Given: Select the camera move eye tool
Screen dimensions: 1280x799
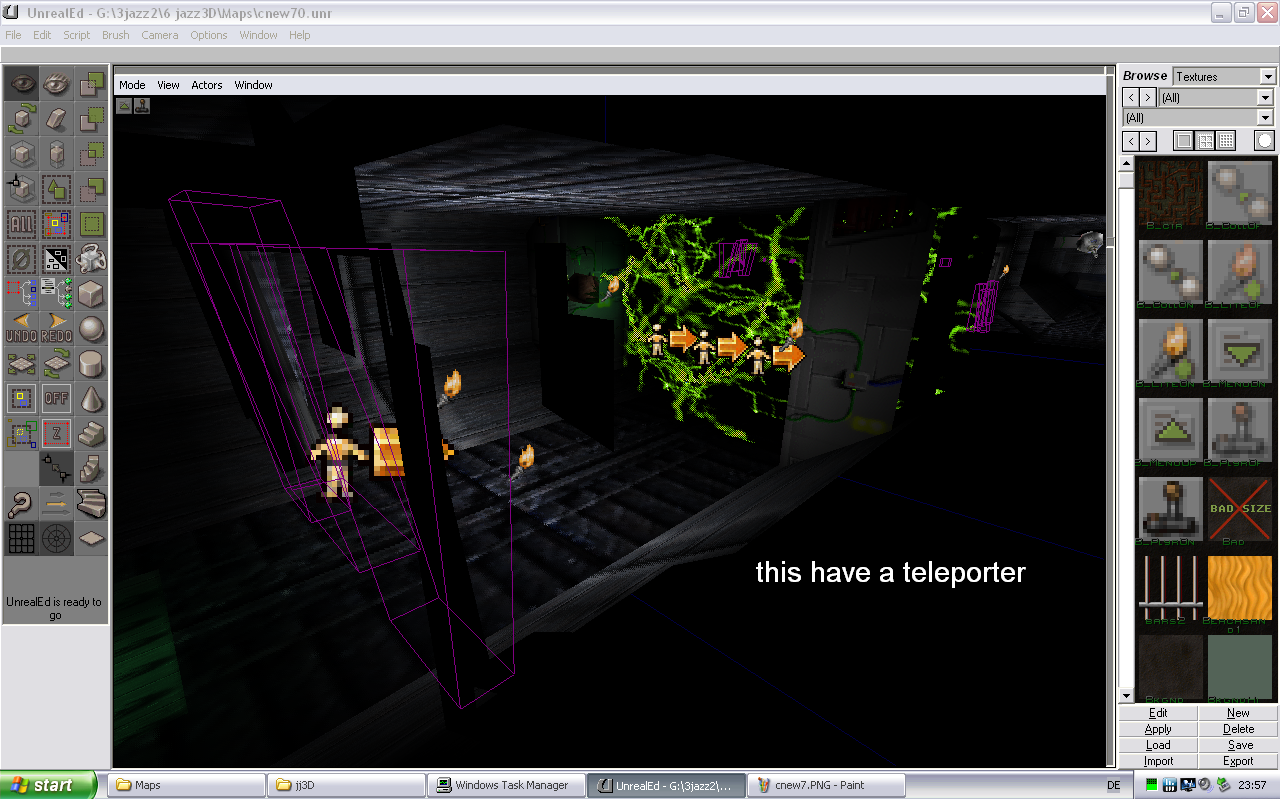Looking at the screenshot, I should 21,85.
